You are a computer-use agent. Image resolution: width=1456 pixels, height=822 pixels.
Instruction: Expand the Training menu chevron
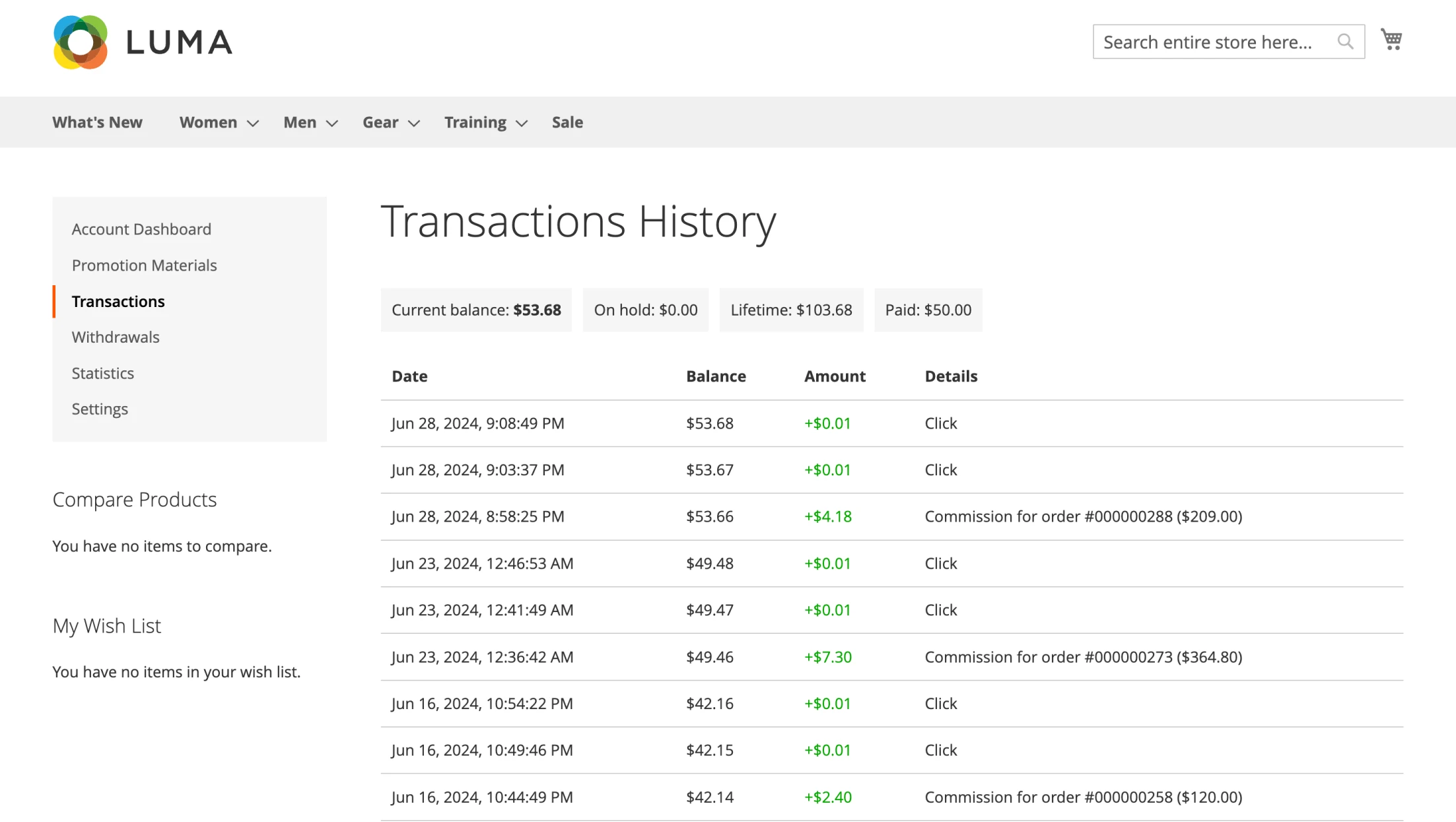pos(522,123)
